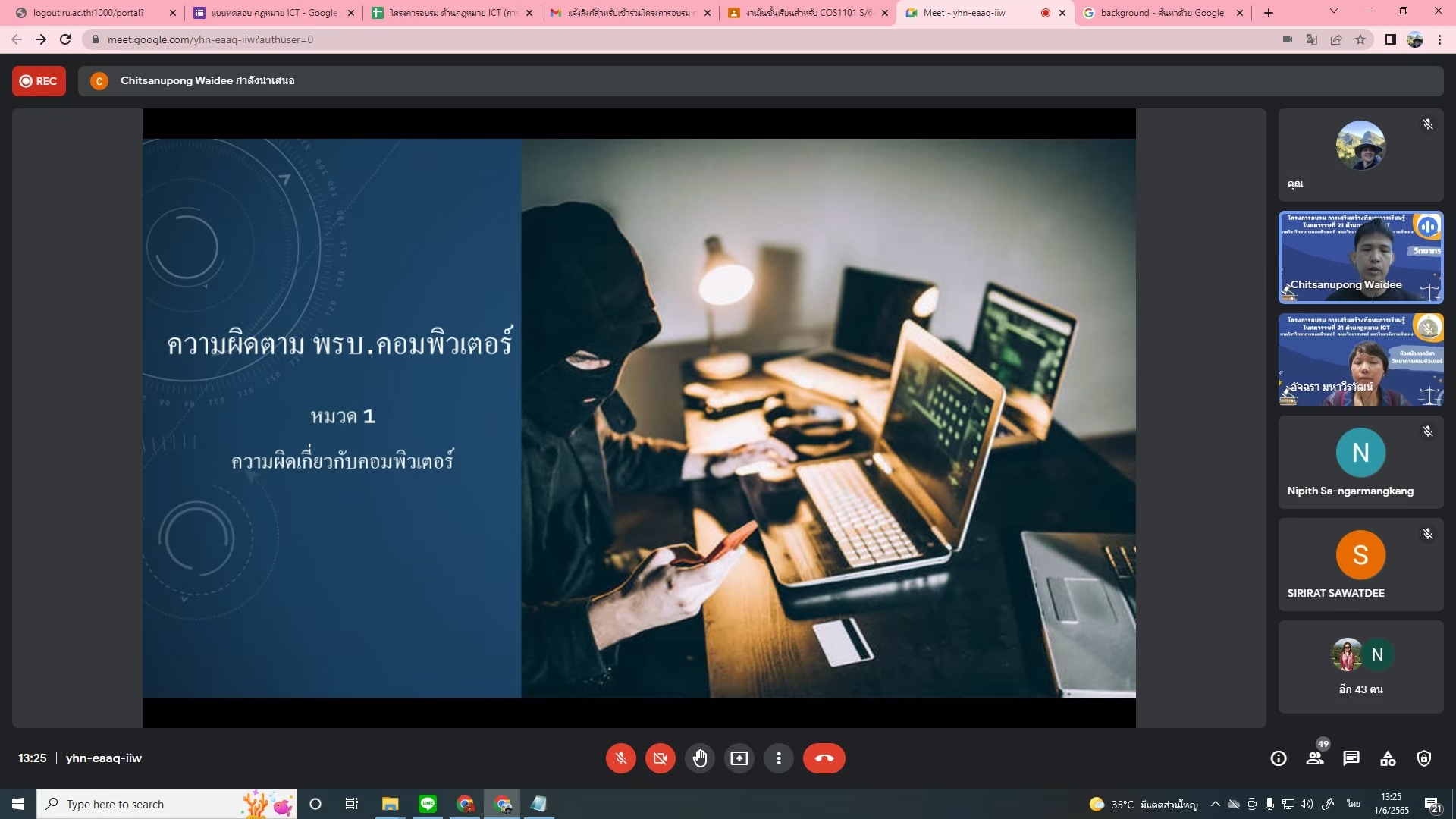
Task: View the 43 more participants tile
Action: point(1360,667)
